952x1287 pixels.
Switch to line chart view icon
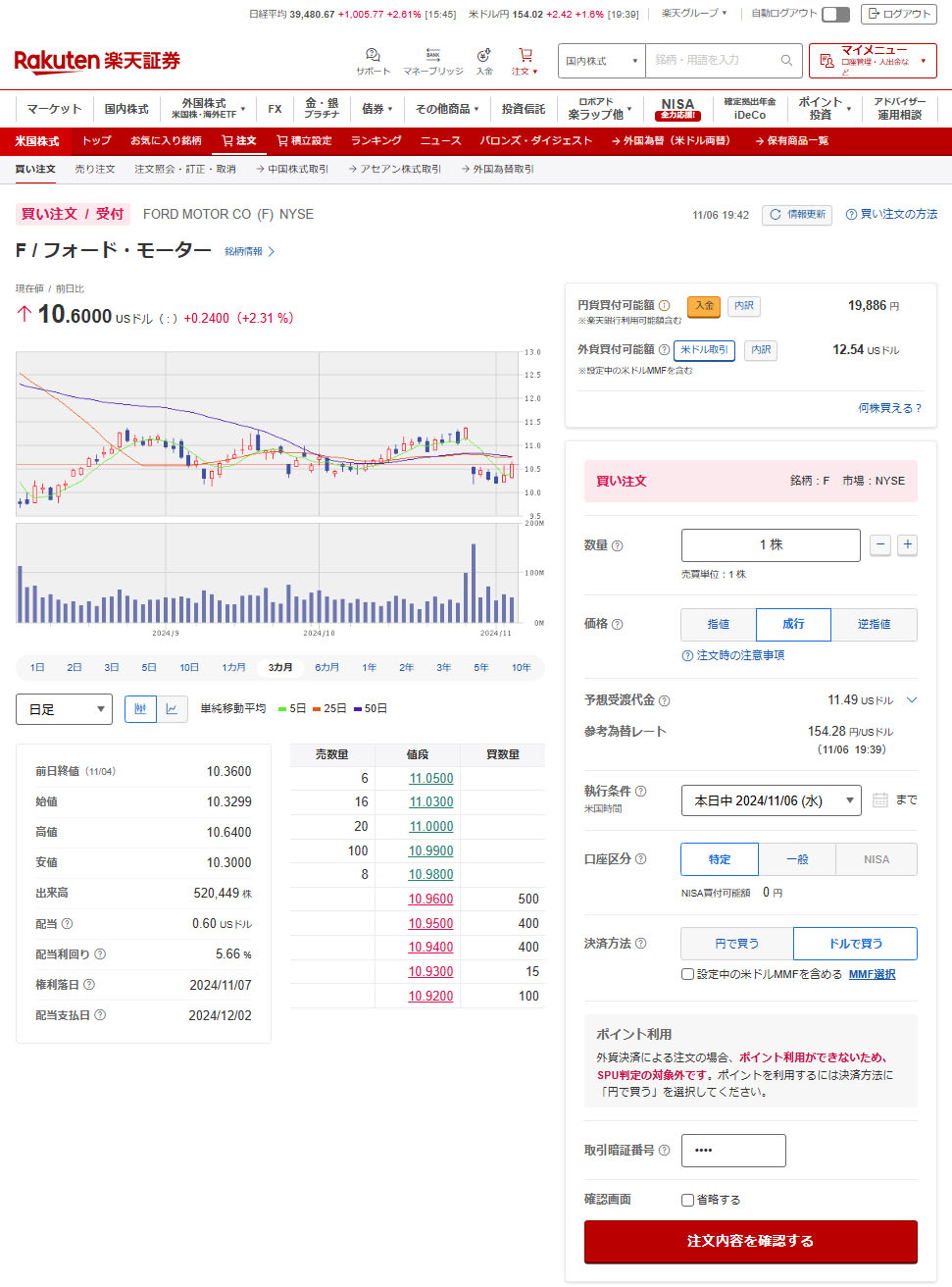pos(173,709)
